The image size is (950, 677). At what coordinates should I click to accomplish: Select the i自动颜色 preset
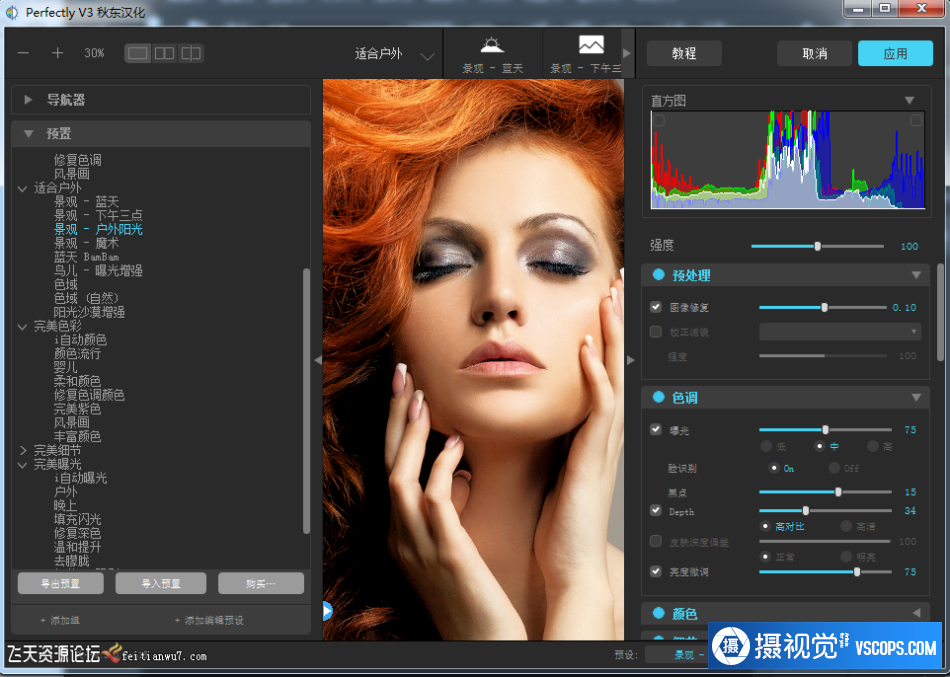click(x=80, y=340)
